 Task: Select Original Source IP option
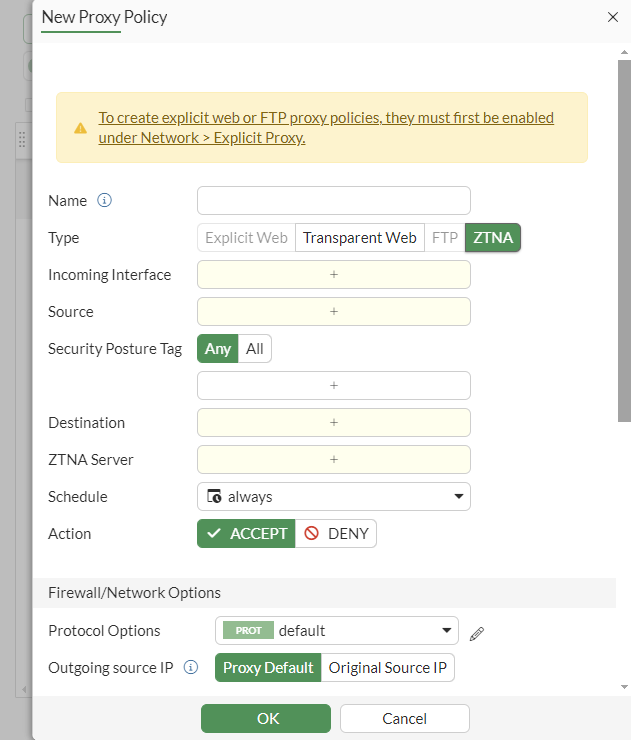pos(388,668)
